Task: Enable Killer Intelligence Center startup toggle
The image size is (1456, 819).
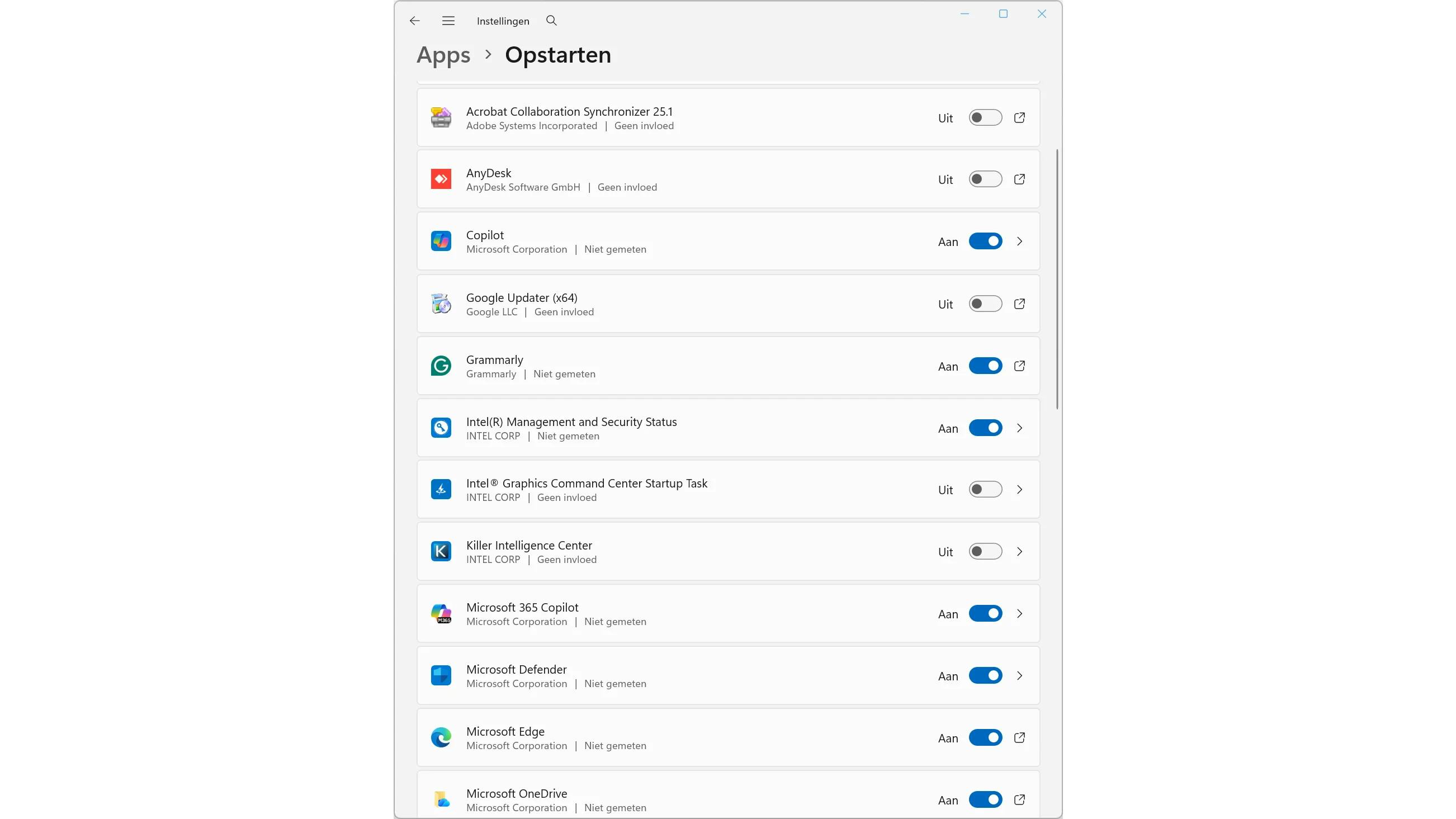Action: coord(985,552)
